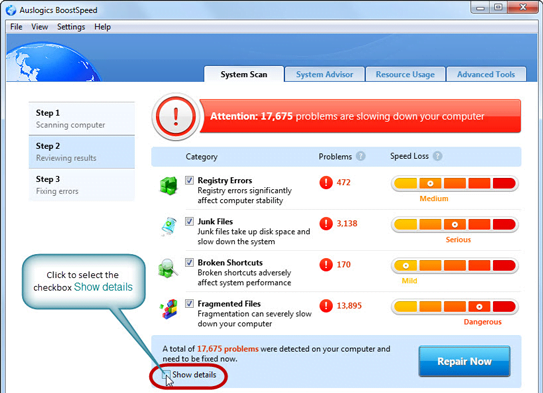The height and width of the screenshot is (393, 543).
Task: Click the Broken Shortcuts title text
Action: (x=230, y=262)
